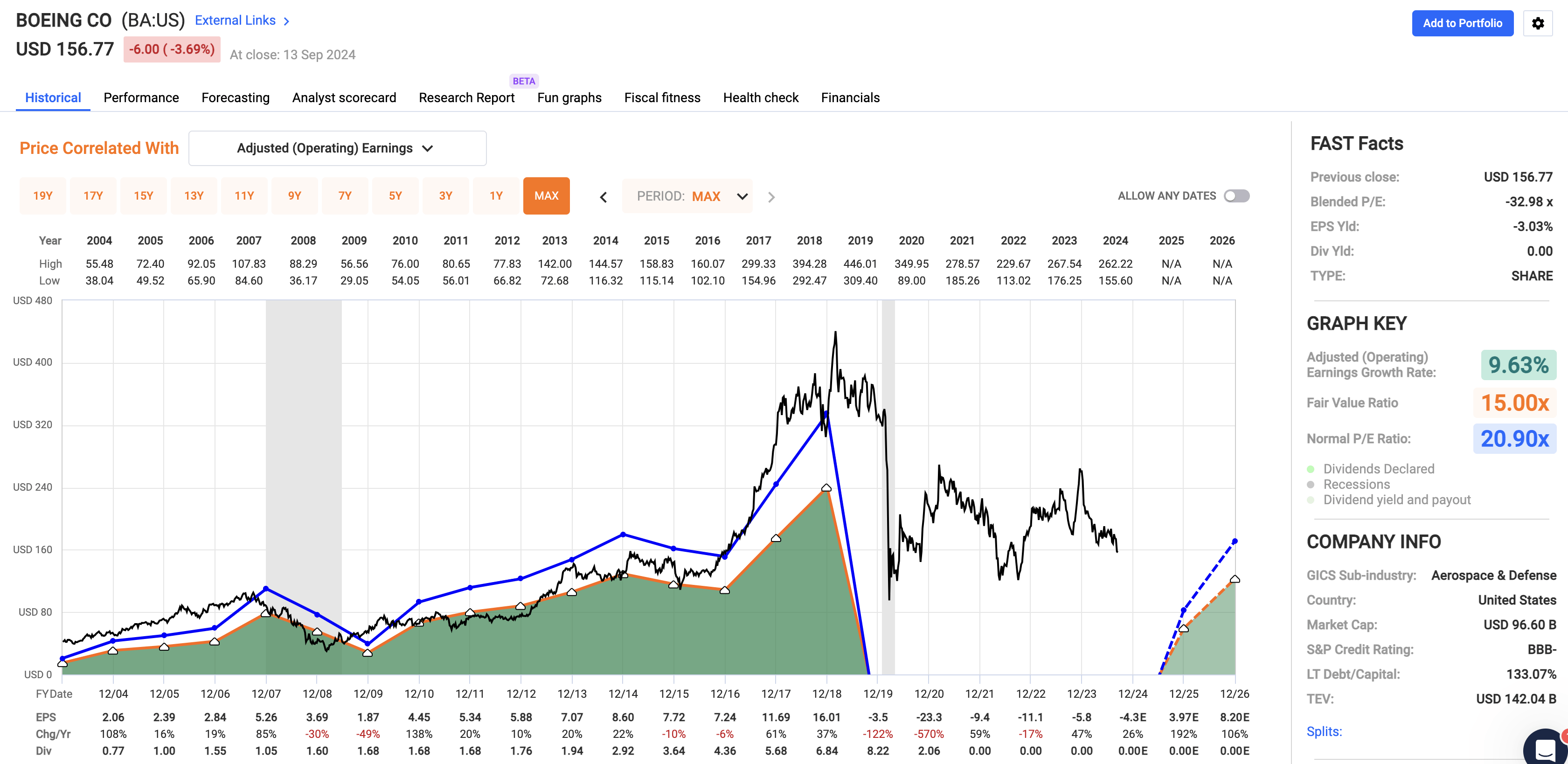Click the 446.01 high price value
Image resolution: width=1568 pixels, height=764 pixels.
pyautogui.click(x=860, y=264)
